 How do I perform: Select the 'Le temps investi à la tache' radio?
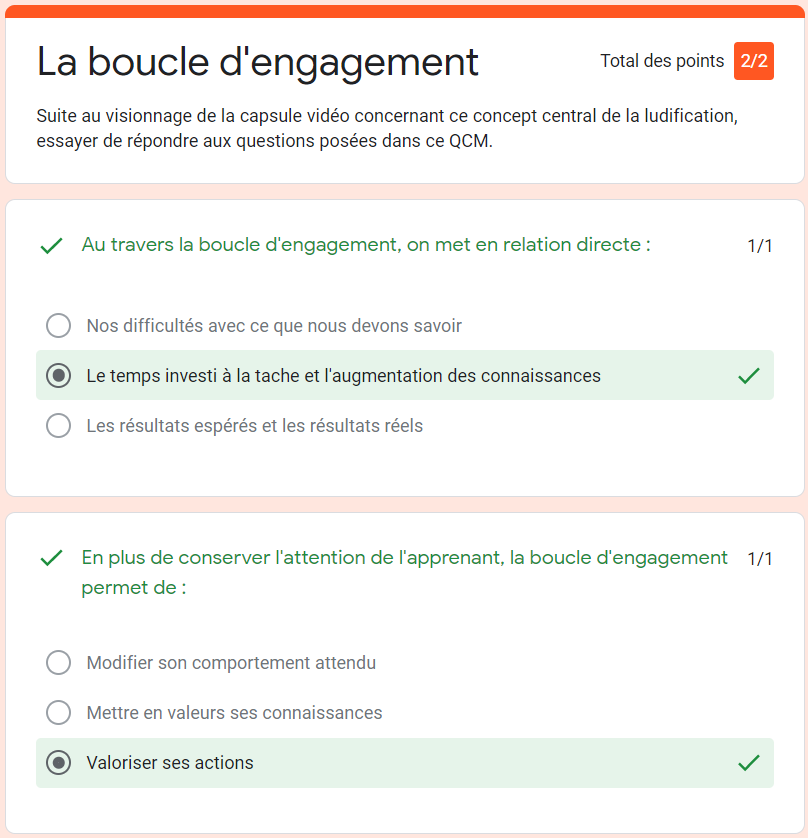click(58, 375)
